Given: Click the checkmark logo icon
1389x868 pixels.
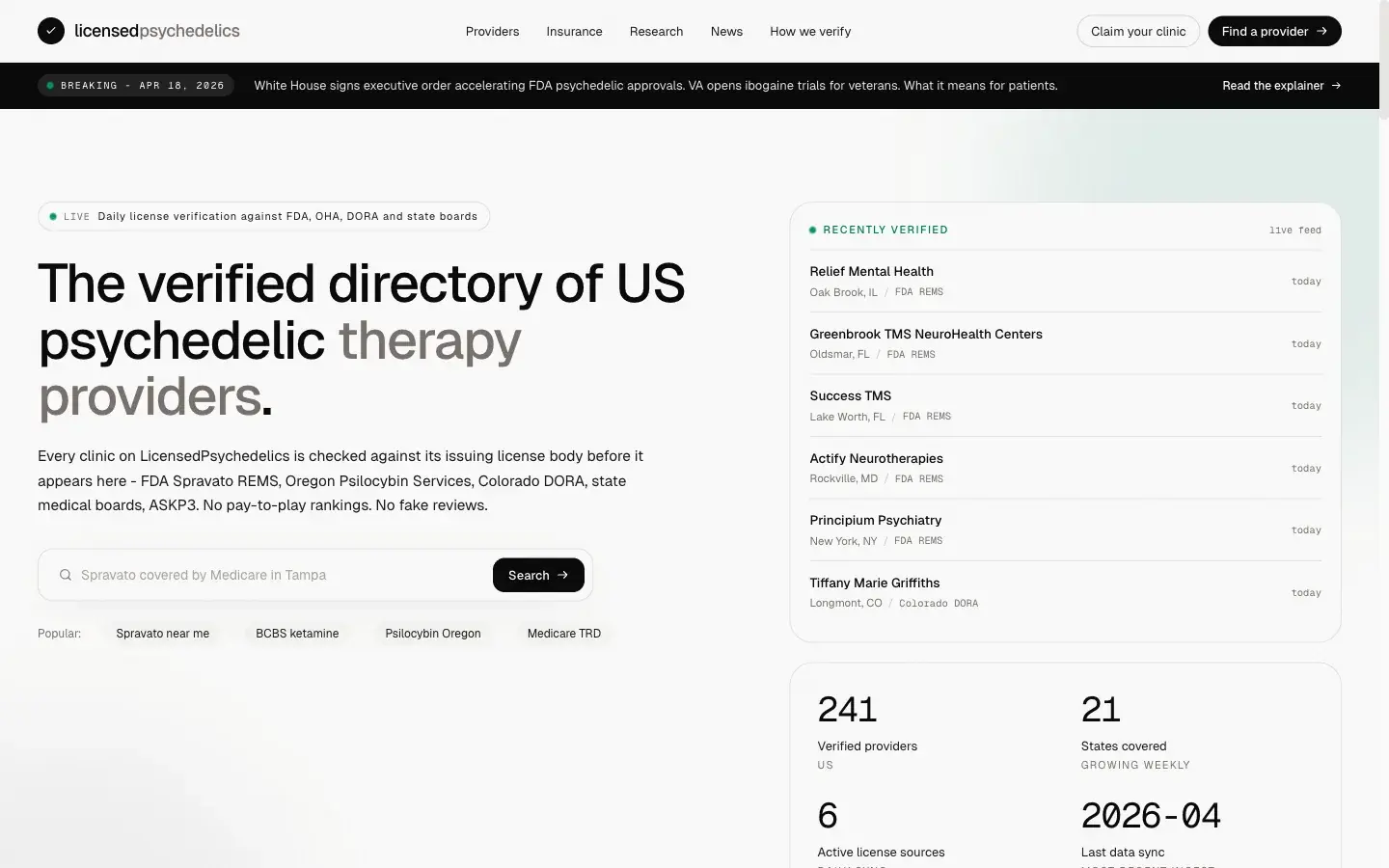Looking at the screenshot, I should pos(51,31).
